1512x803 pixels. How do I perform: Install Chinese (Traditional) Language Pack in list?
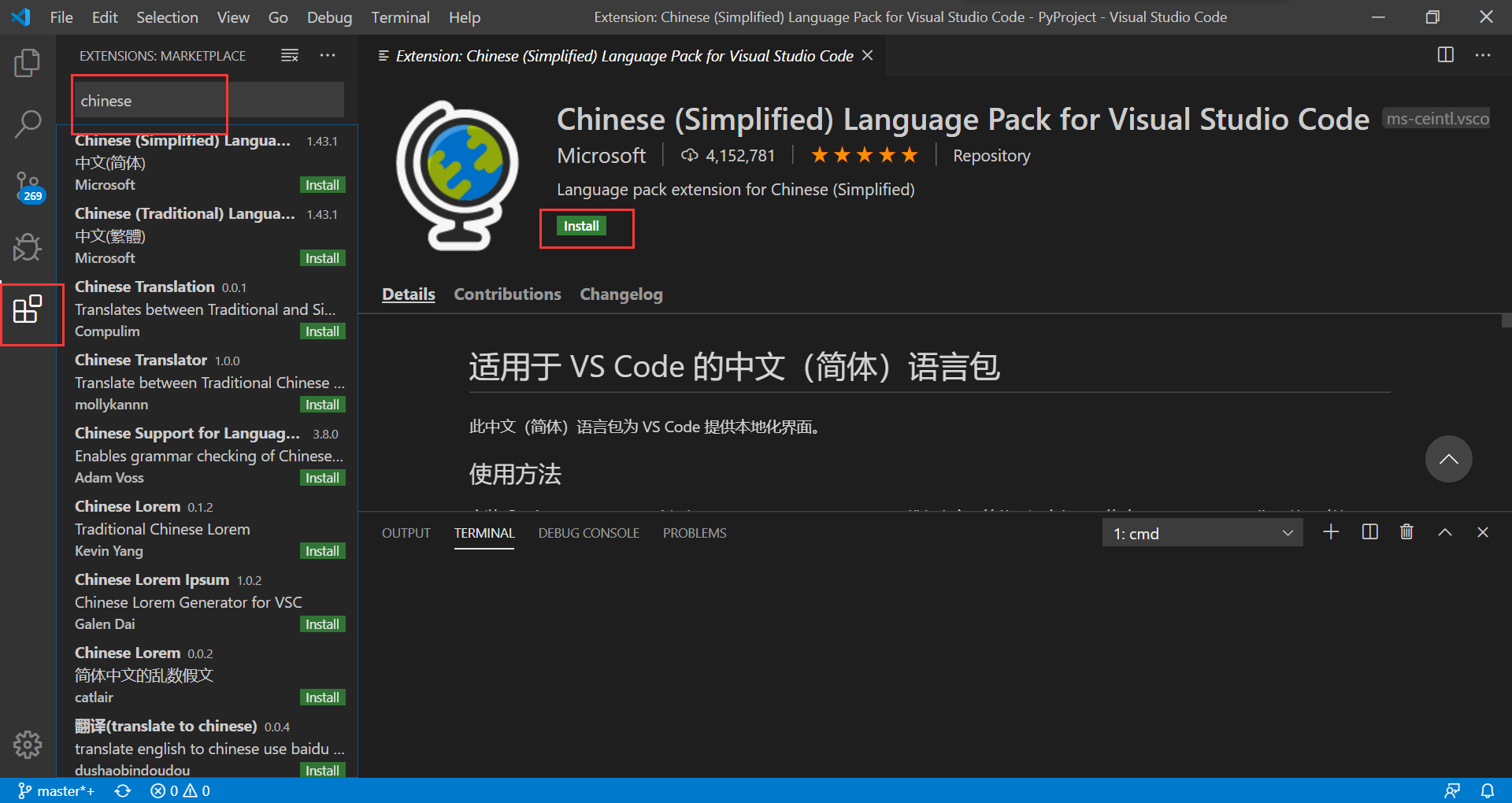click(x=322, y=258)
